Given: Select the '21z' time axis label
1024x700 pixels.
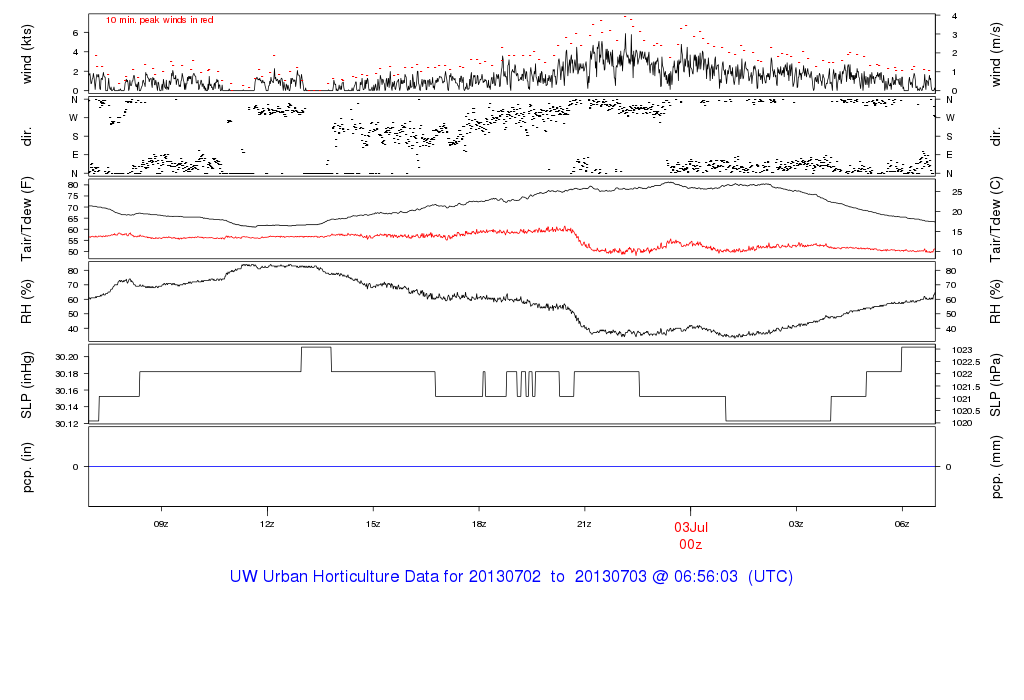Looking at the screenshot, I should point(584,524).
